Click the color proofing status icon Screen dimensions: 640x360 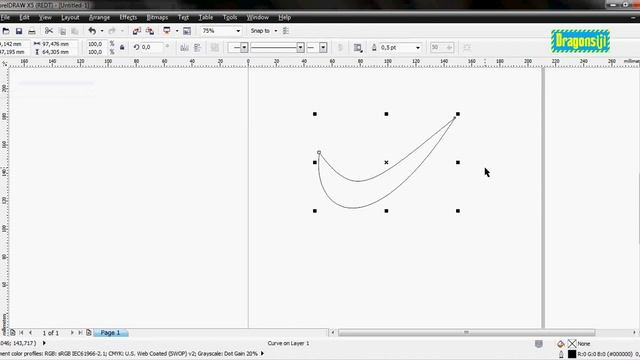pos(539,344)
